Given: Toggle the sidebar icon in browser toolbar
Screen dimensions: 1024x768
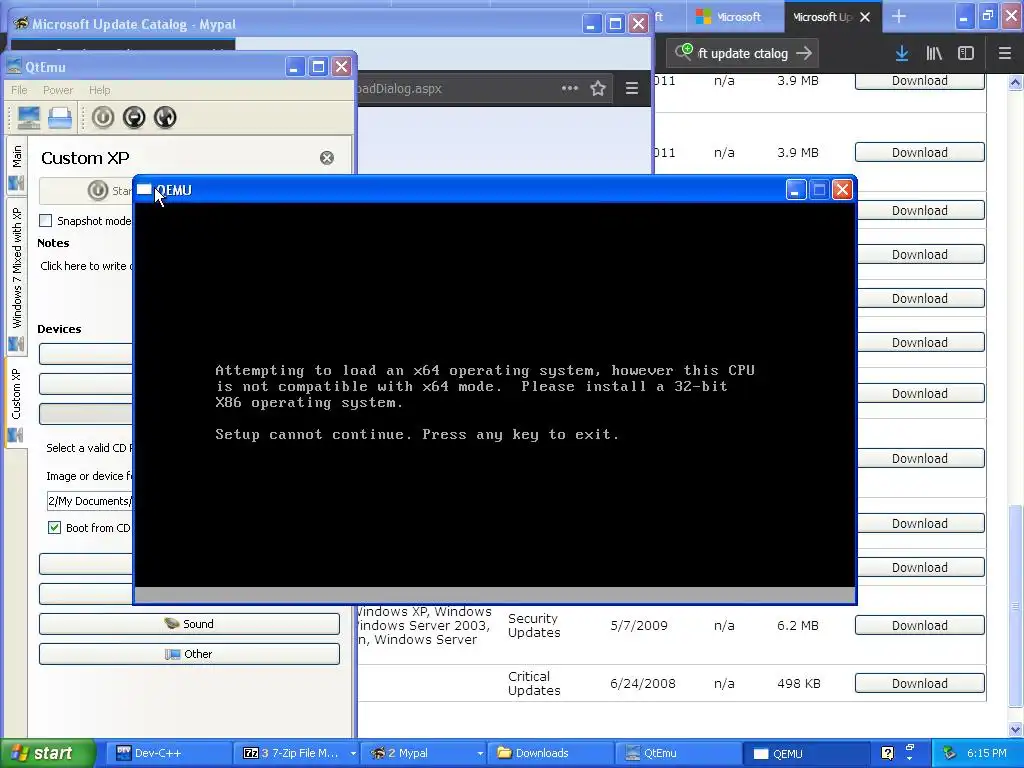Looking at the screenshot, I should (x=966, y=54).
